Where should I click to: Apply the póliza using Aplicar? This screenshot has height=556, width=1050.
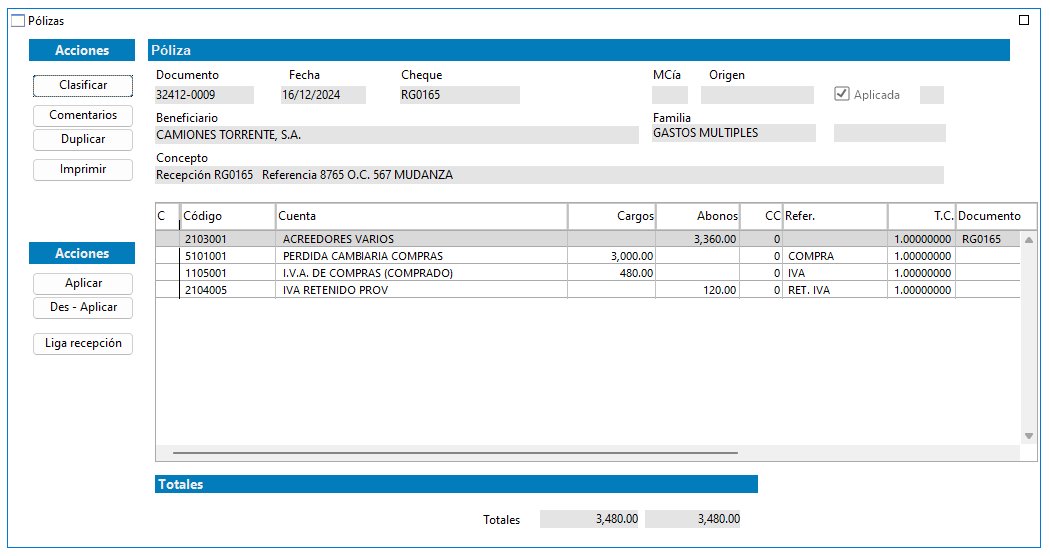pyautogui.click(x=83, y=283)
